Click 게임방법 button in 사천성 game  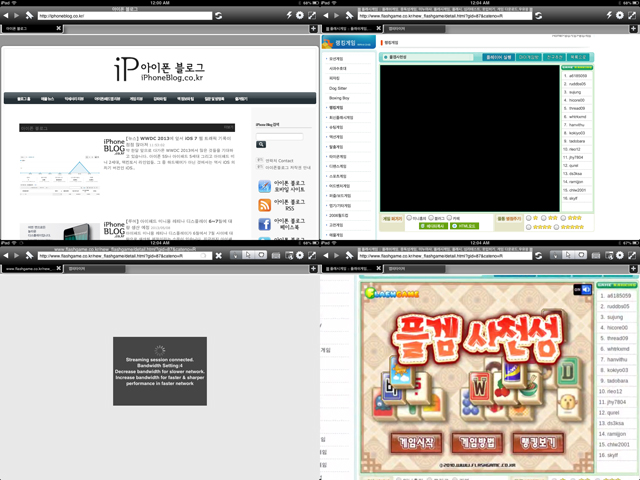[x=477, y=442]
